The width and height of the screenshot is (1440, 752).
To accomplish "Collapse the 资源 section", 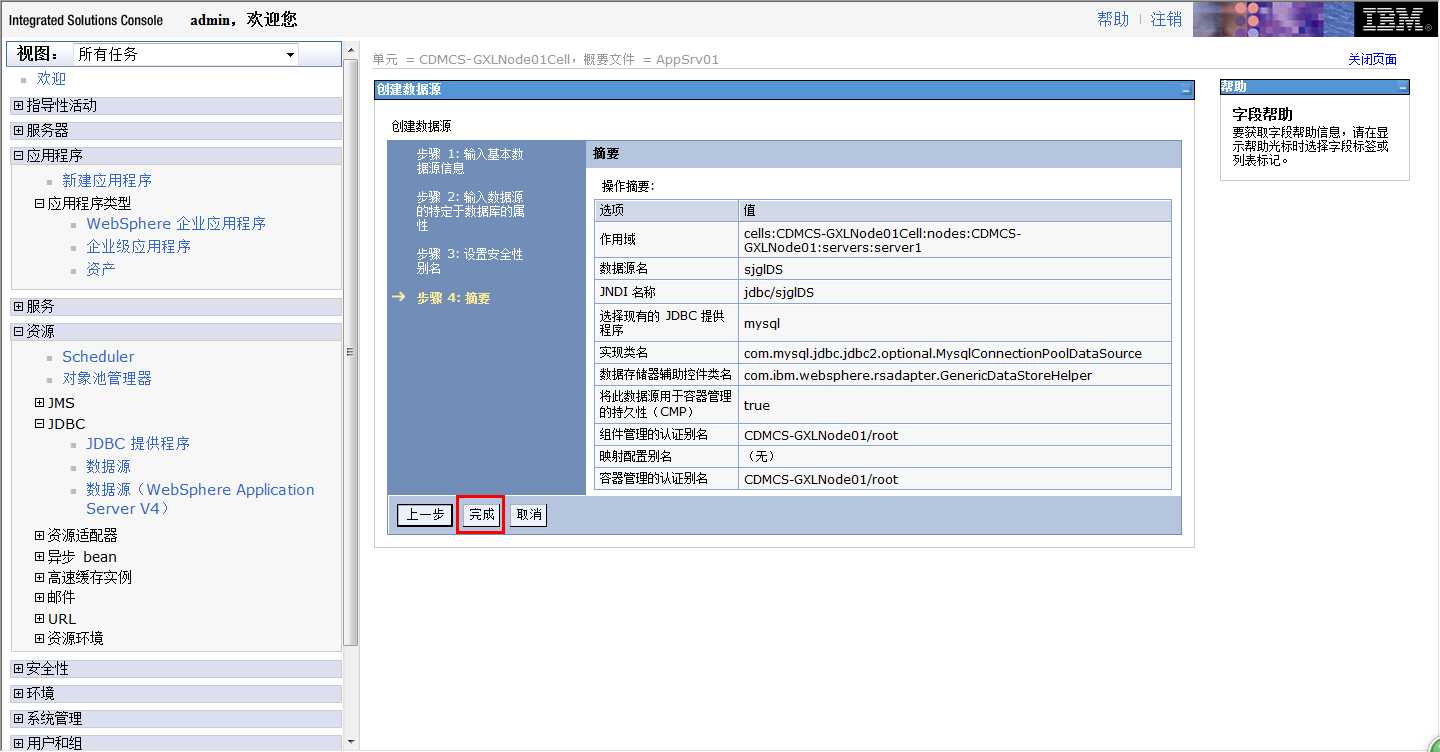I will point(18,331).
